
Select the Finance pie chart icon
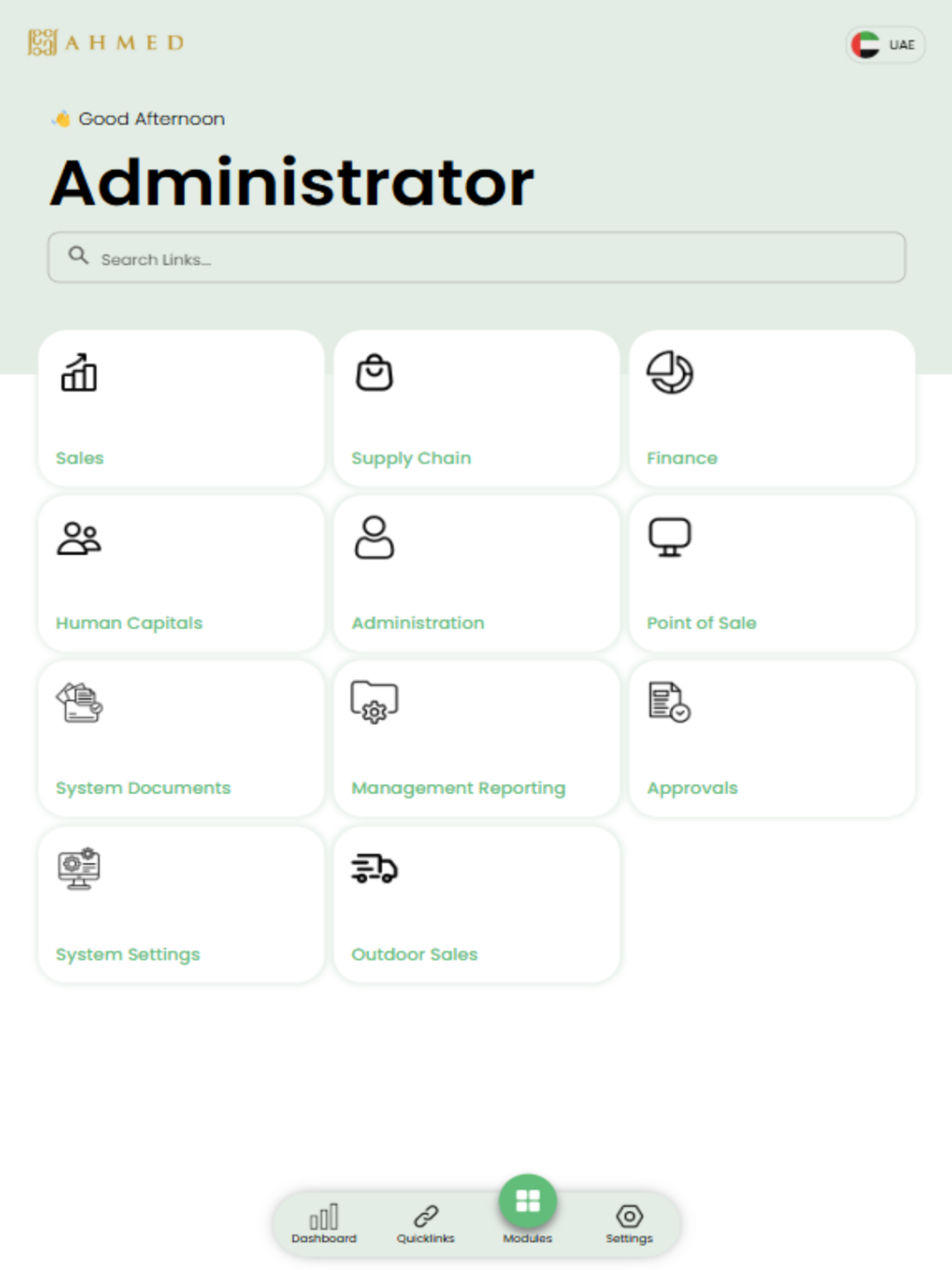pos(670,372)
